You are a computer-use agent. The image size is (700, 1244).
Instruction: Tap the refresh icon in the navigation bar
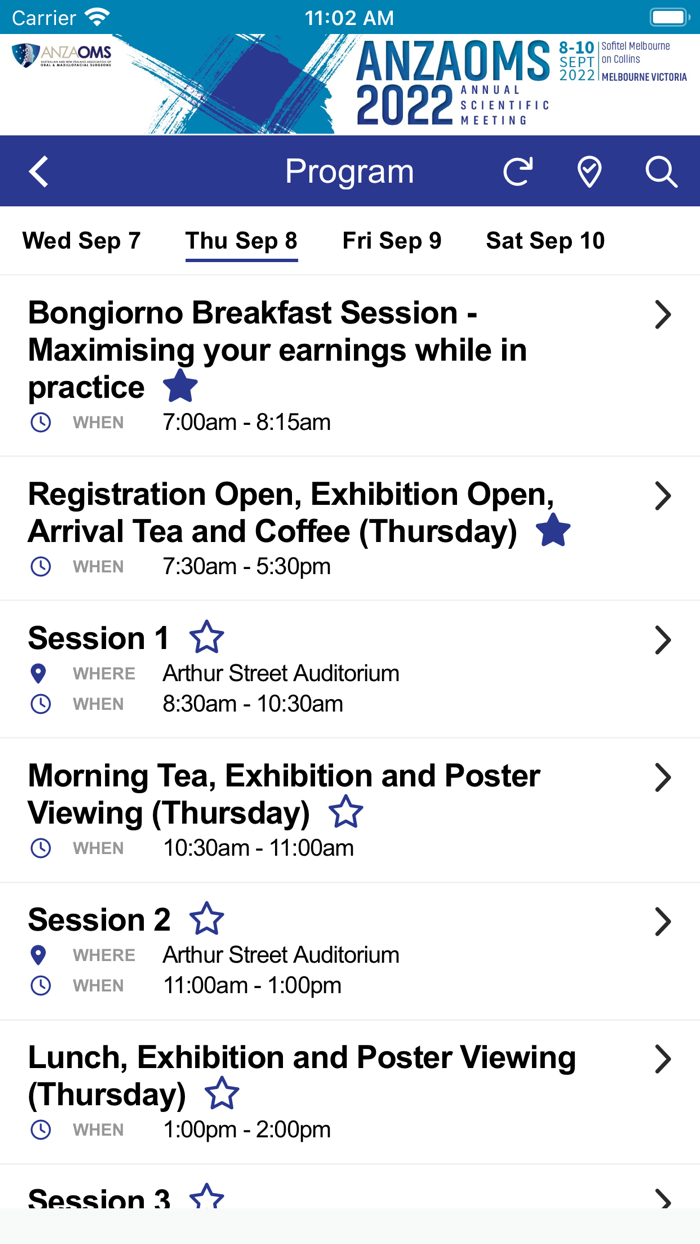point(517,171)
